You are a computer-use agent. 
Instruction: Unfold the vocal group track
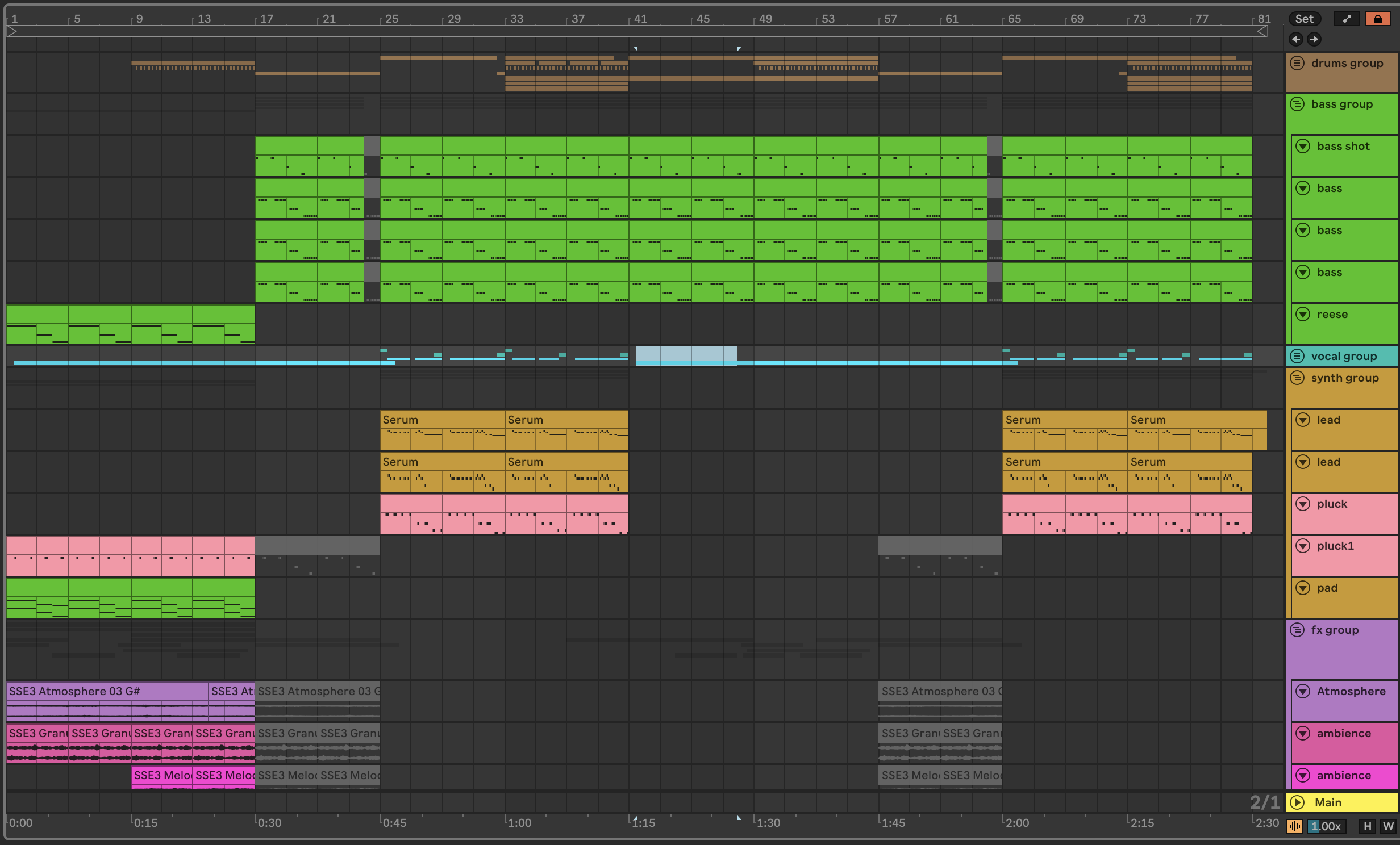[x=1297, y=356]
